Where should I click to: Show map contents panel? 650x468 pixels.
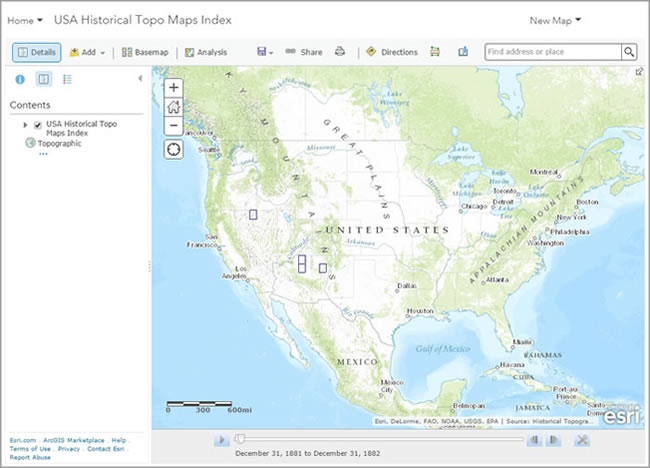point(44,79)
